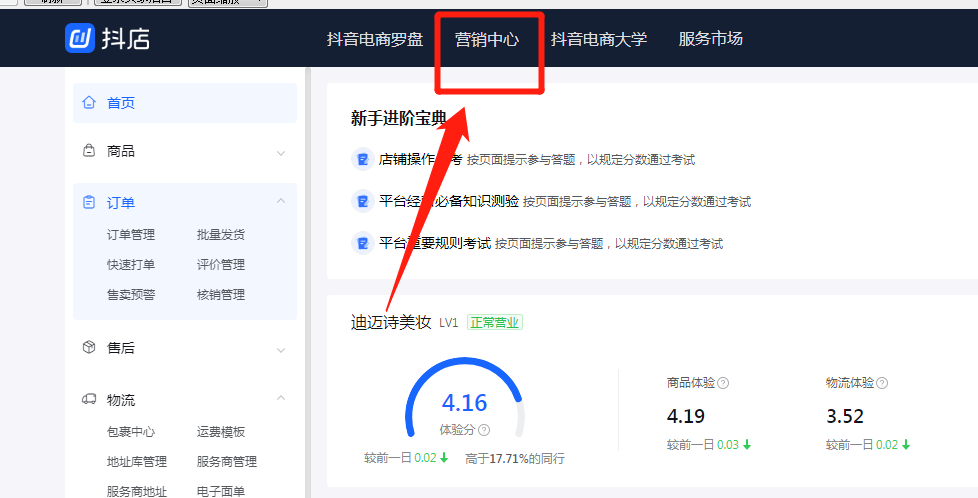Click the shop name 迪迈诗美妆
Viewport: 978px width, 498px height.
pos(391,323)
